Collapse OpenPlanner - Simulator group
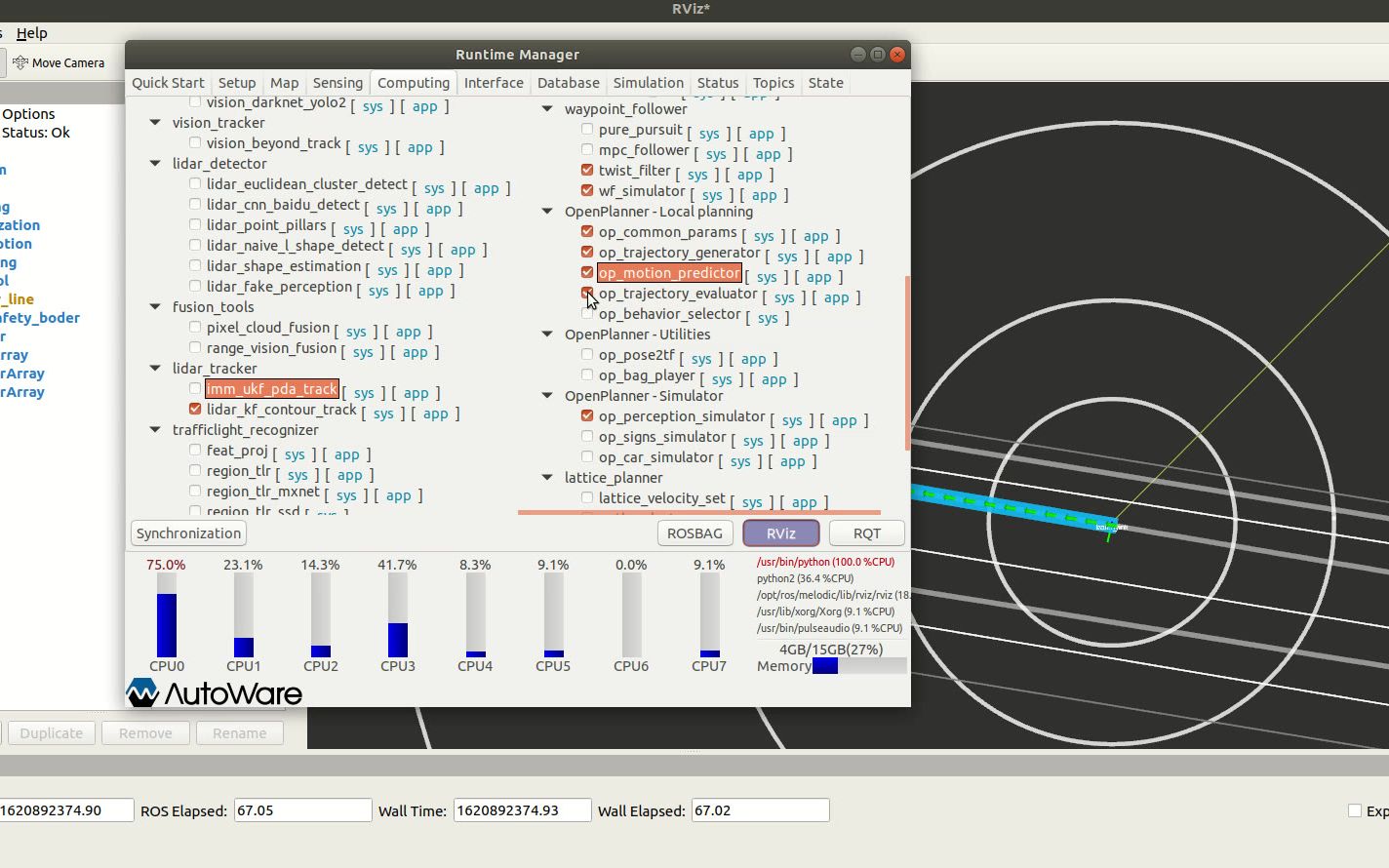This screenshot has width=1389, height=868. [x=547, y=395]
